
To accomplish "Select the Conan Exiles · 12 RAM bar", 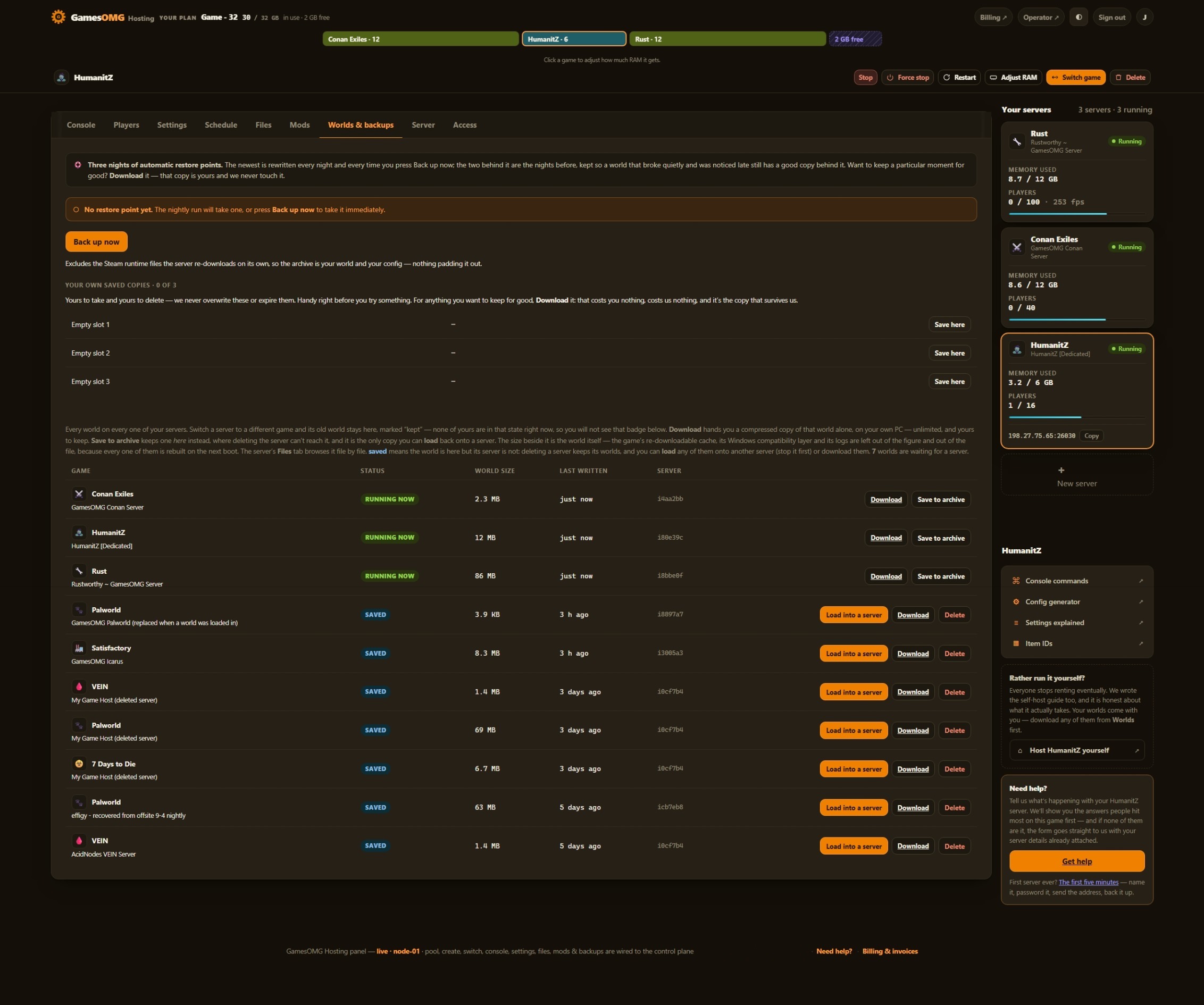I will click(420, 39).
